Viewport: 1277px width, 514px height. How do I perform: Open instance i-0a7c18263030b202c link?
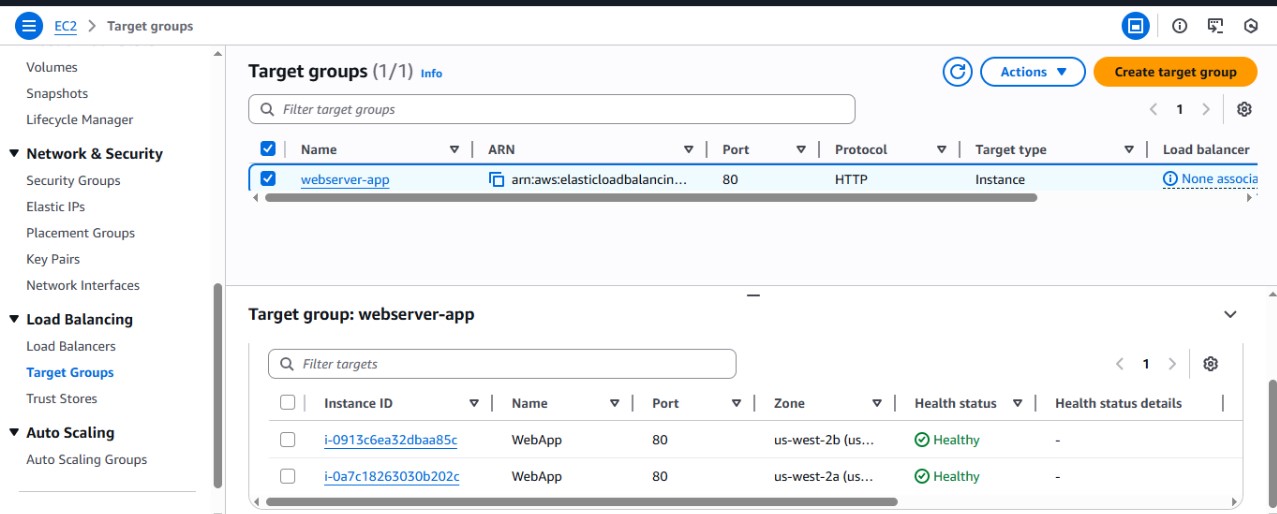click(392, 476)
